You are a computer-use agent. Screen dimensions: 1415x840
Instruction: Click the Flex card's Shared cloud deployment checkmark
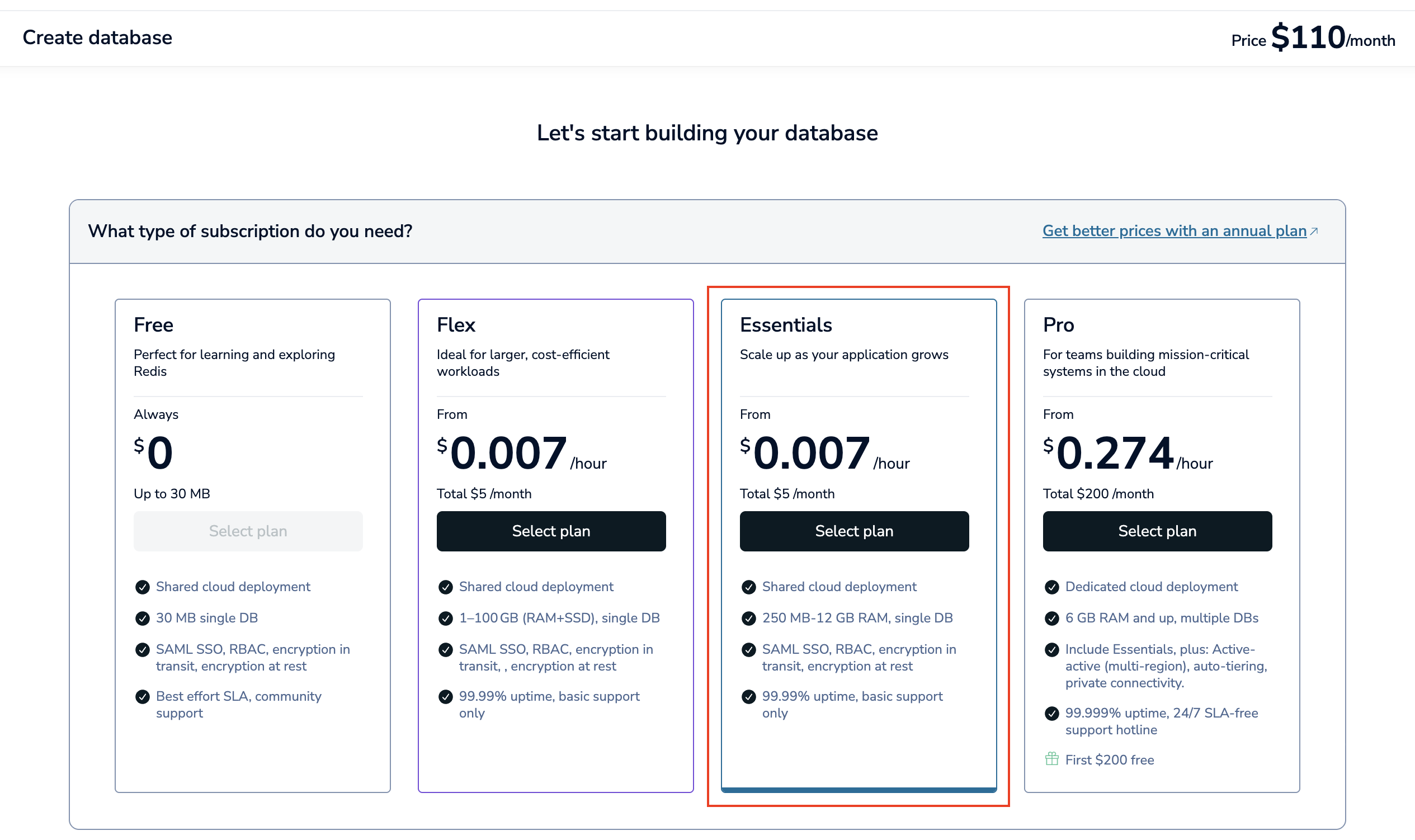tap(445, 587)
